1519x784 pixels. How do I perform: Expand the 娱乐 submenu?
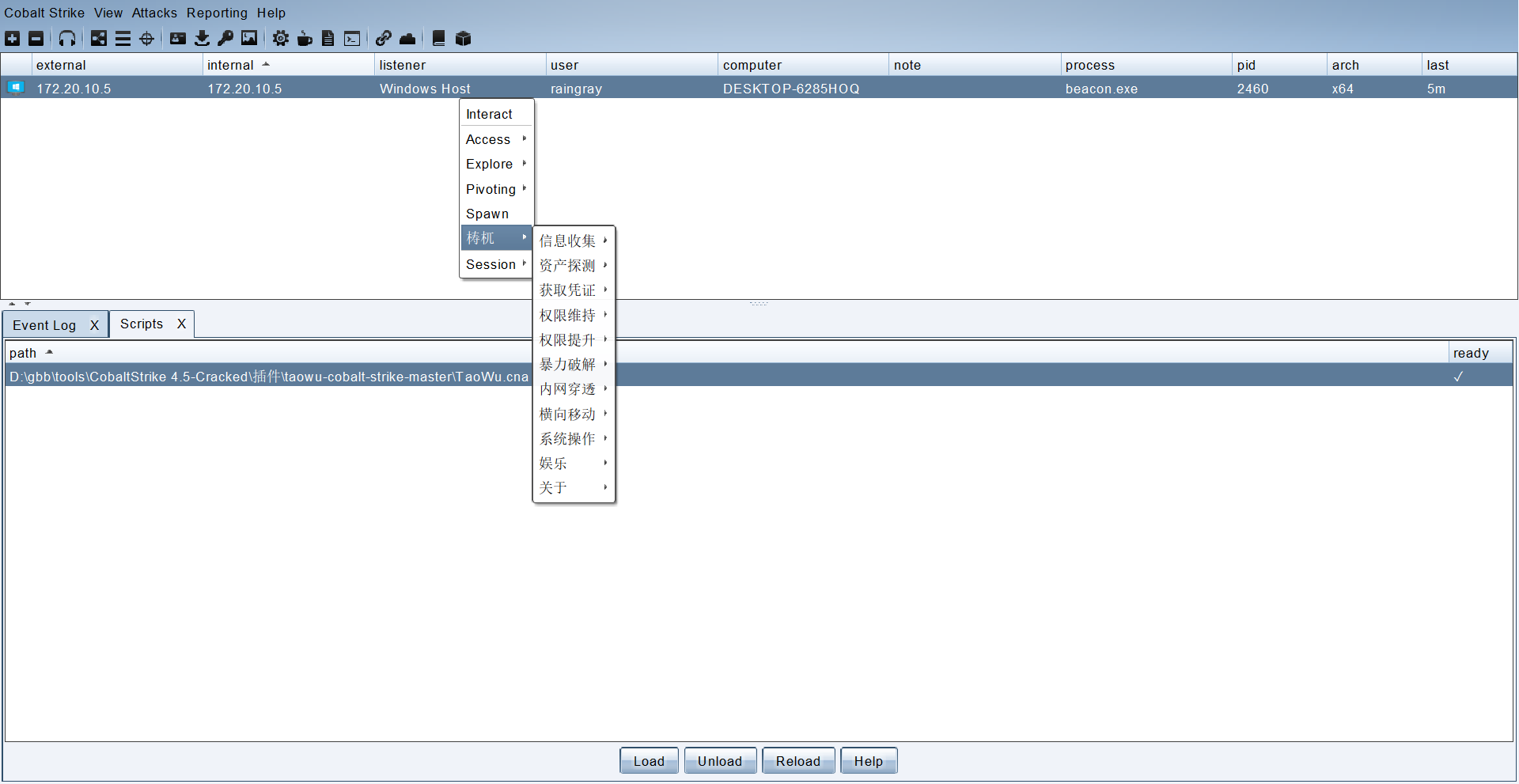pos(574,463)
